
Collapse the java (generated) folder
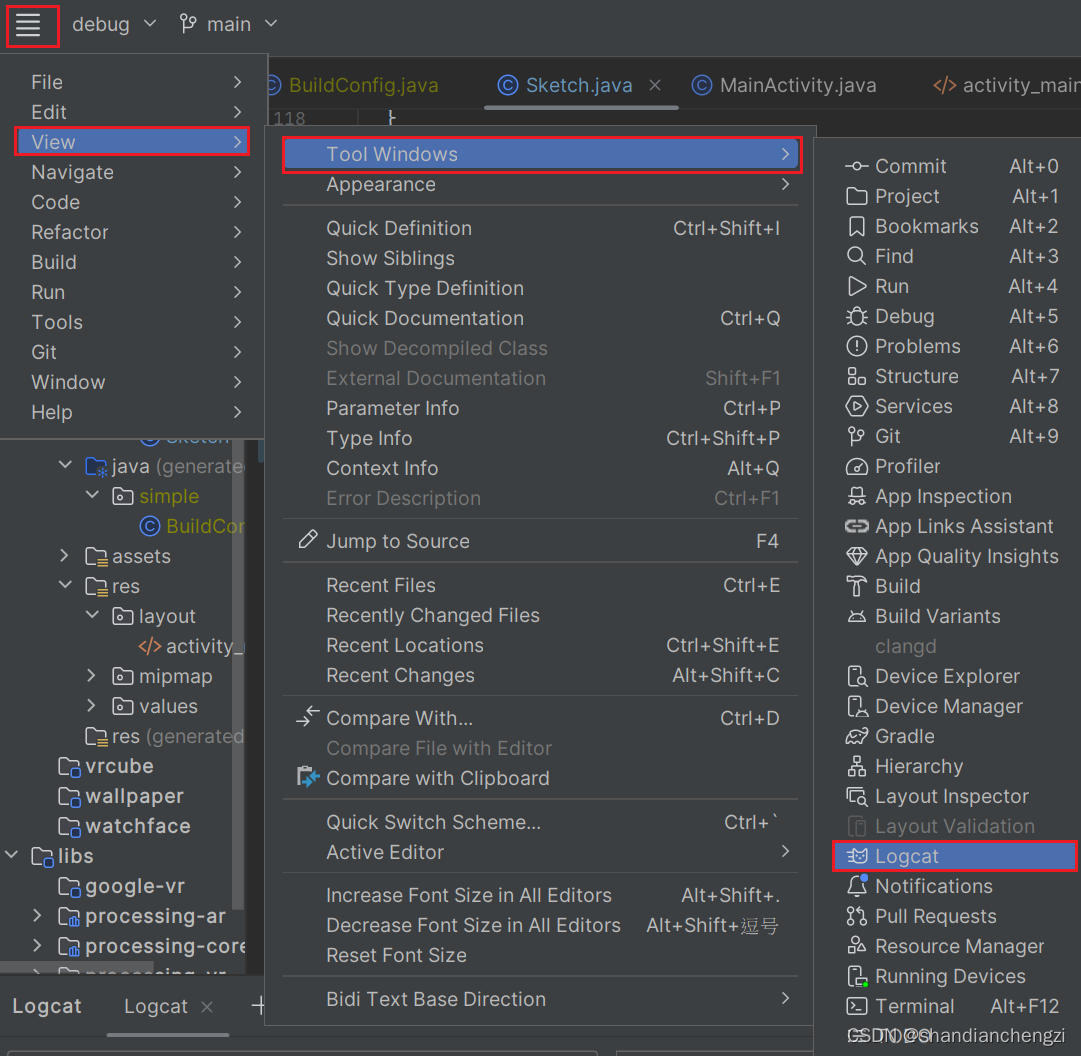click(x=65, y=465)
